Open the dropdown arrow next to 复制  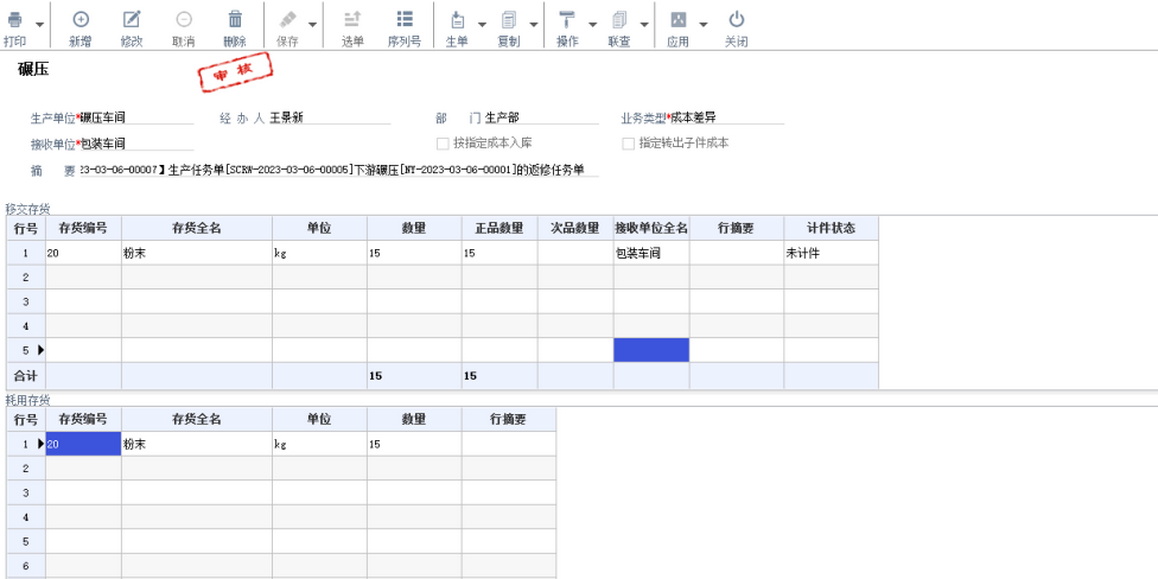[x=533, y=24]
